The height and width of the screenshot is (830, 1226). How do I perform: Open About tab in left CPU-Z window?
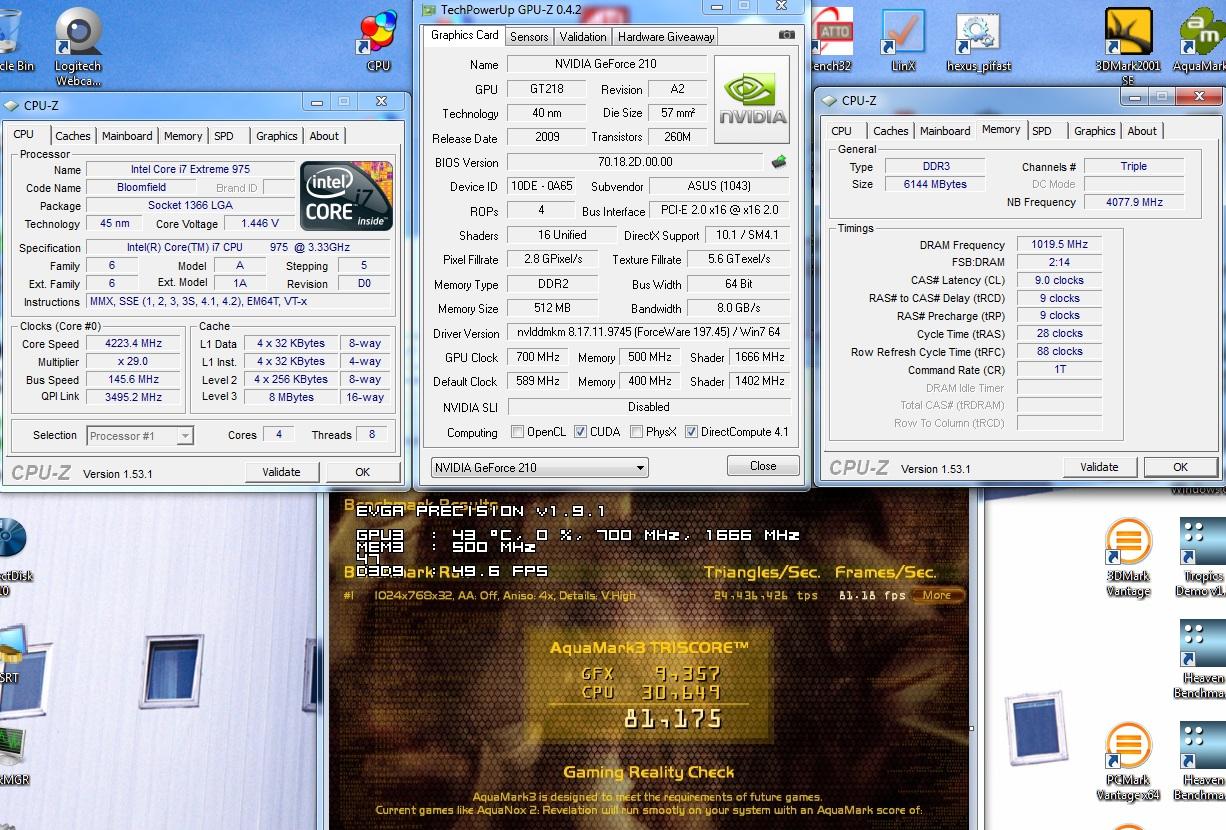(x=324, y=136)
